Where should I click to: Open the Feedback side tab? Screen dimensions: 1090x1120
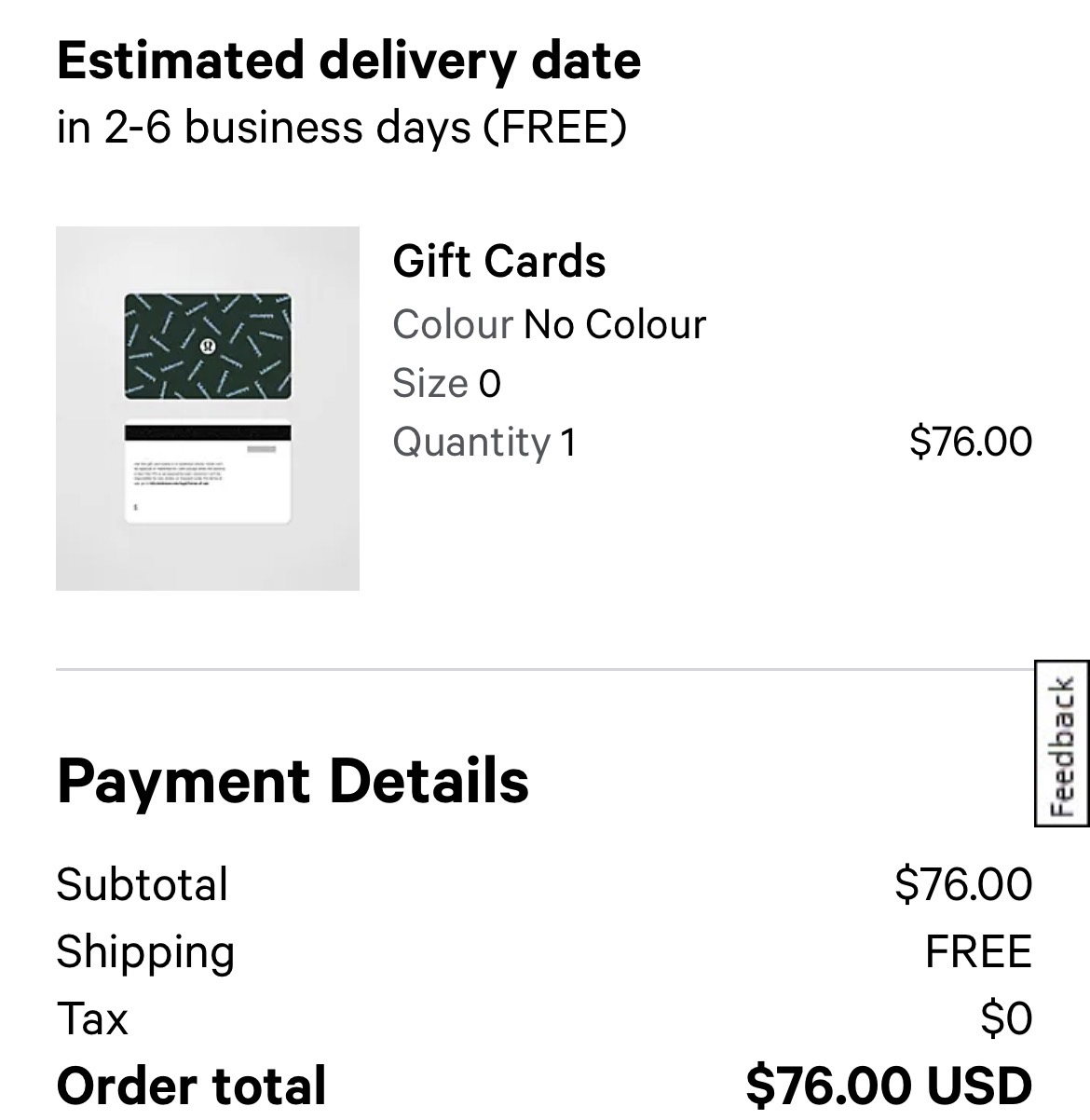click(x=1061, y=744)
